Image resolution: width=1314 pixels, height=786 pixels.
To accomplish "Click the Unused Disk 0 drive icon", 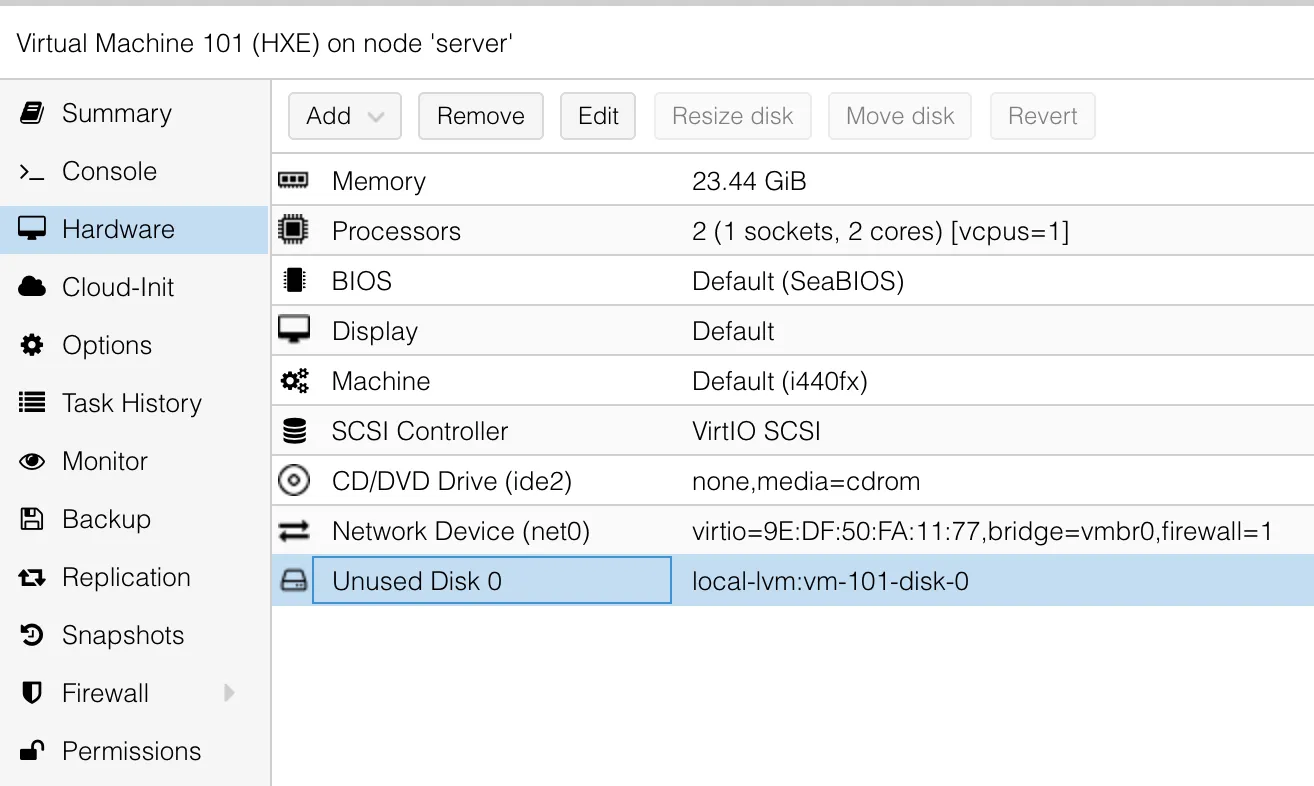I will point(293,581).
